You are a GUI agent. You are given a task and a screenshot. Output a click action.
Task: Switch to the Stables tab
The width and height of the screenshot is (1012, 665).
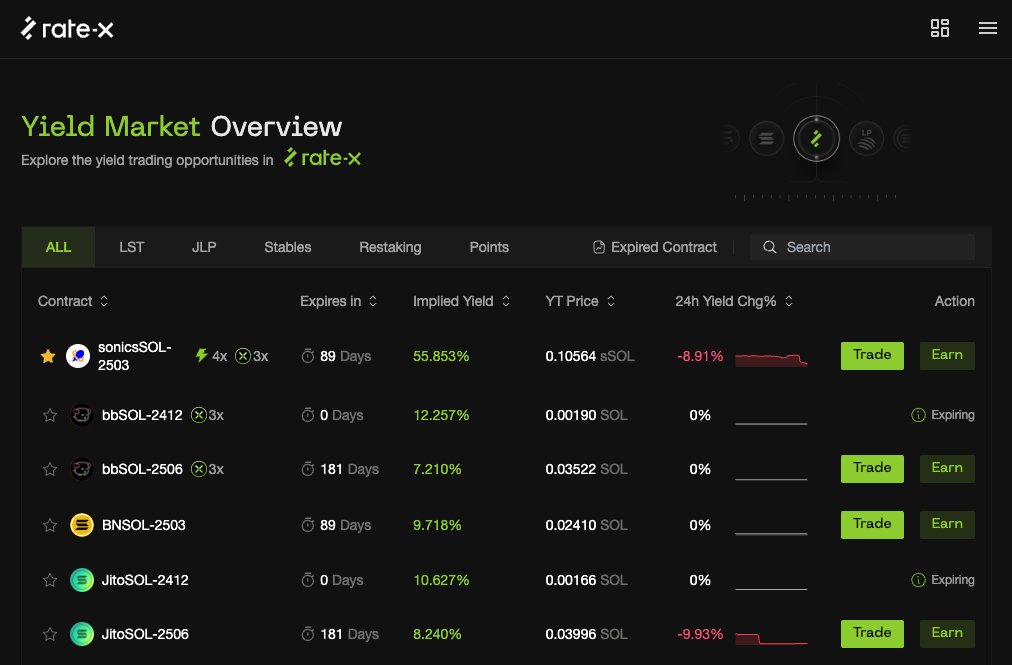[287, 247]
